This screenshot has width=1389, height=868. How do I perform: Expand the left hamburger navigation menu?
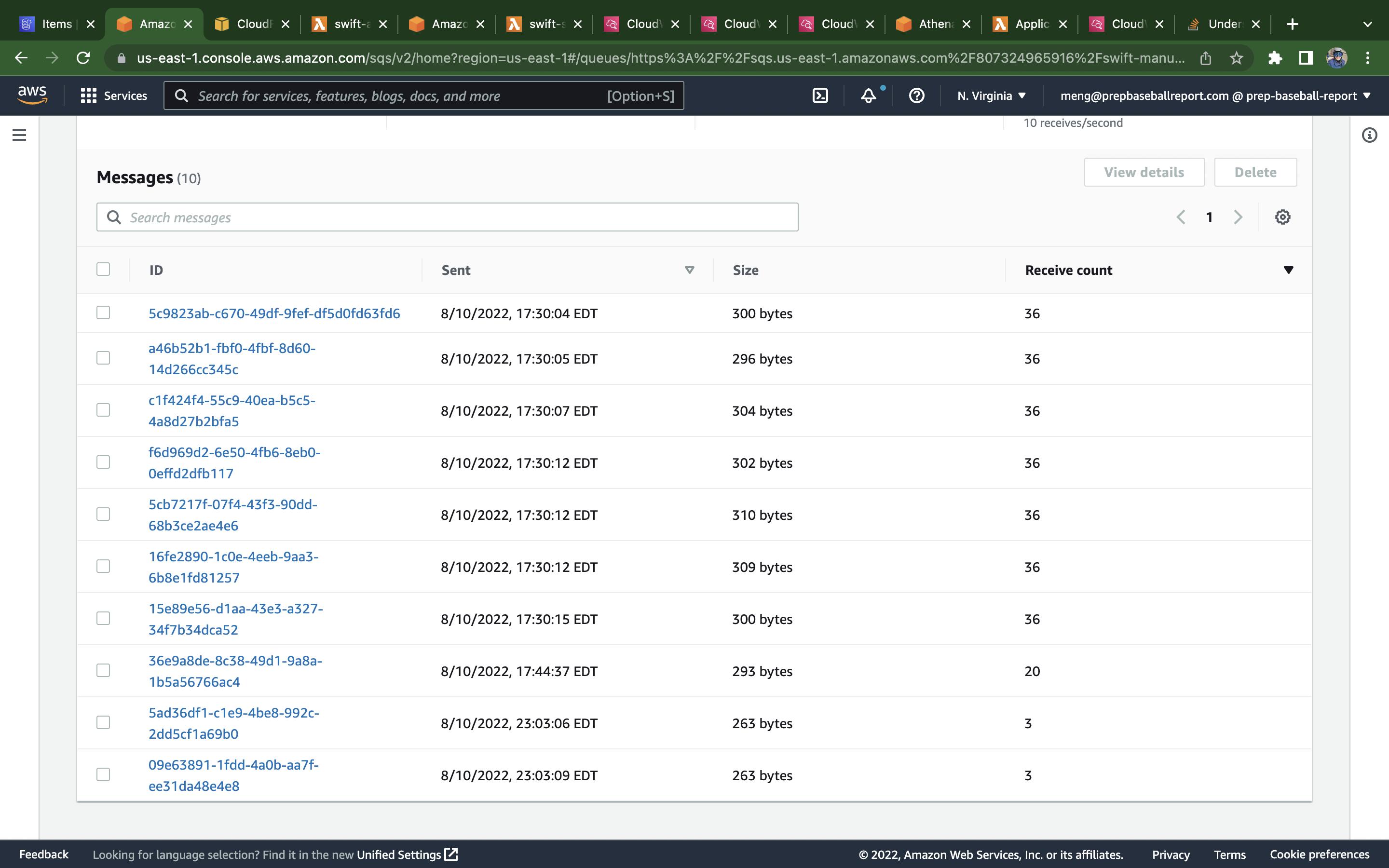coord(19,135)
